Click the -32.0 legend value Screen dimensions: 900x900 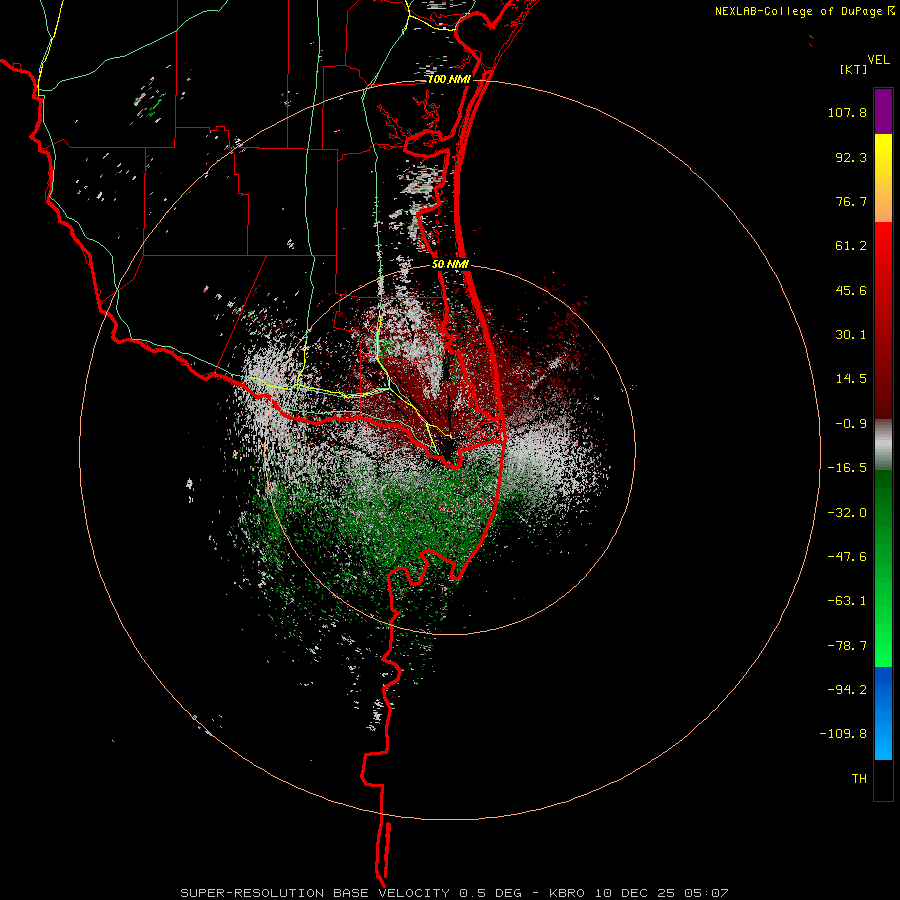847,513
